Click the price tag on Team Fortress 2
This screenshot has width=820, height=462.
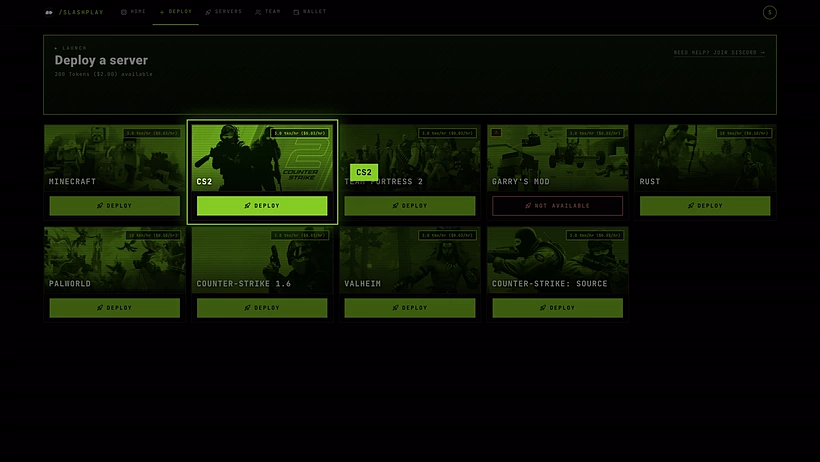point(447,133)
